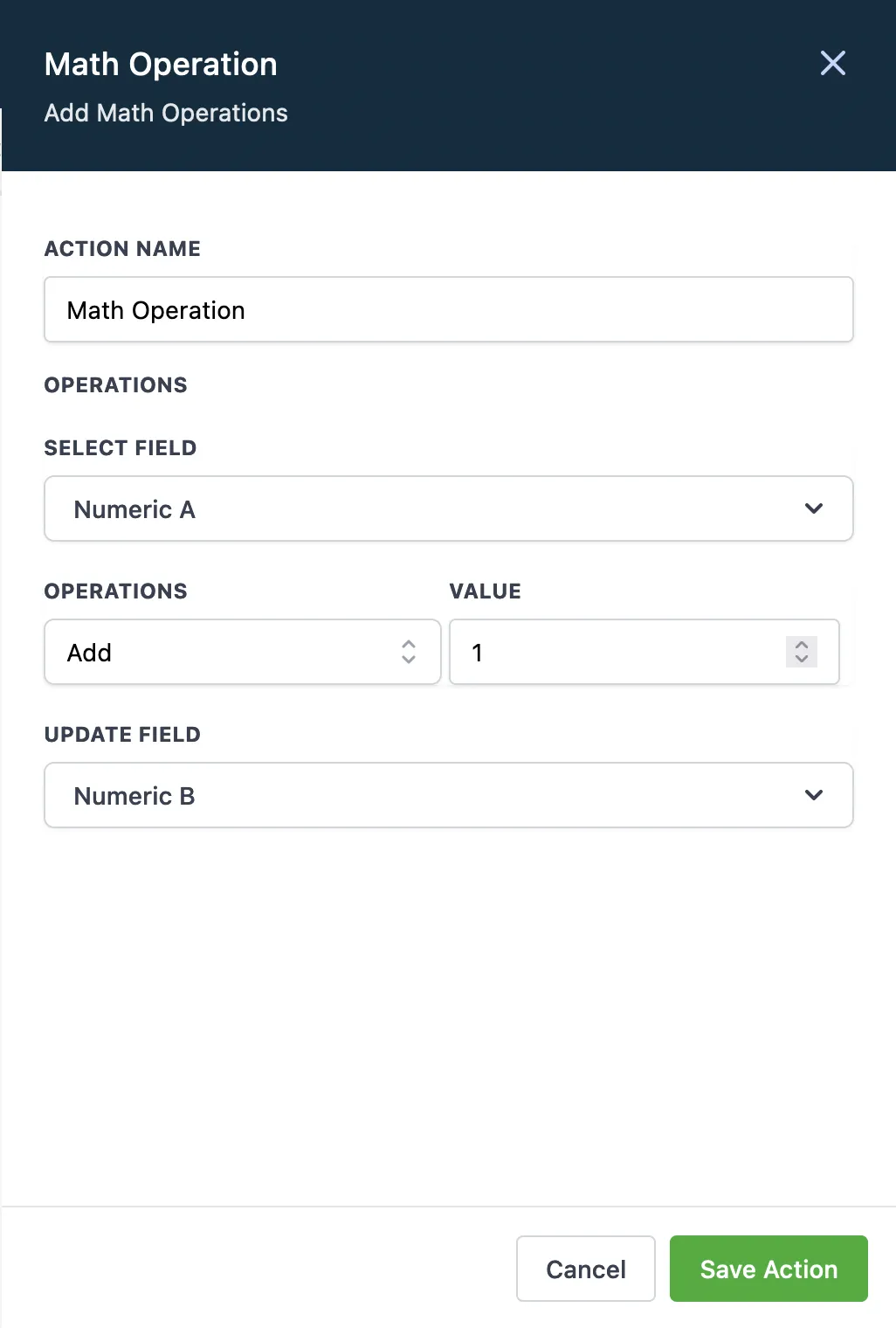Increase Value with the stepper up arrow
The image size is (896, 1328).
(x=802, y=645)
